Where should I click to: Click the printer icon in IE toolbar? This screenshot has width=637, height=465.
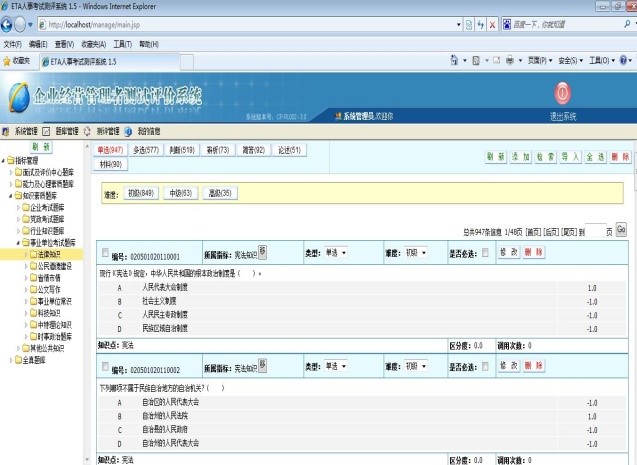point(509,61)
